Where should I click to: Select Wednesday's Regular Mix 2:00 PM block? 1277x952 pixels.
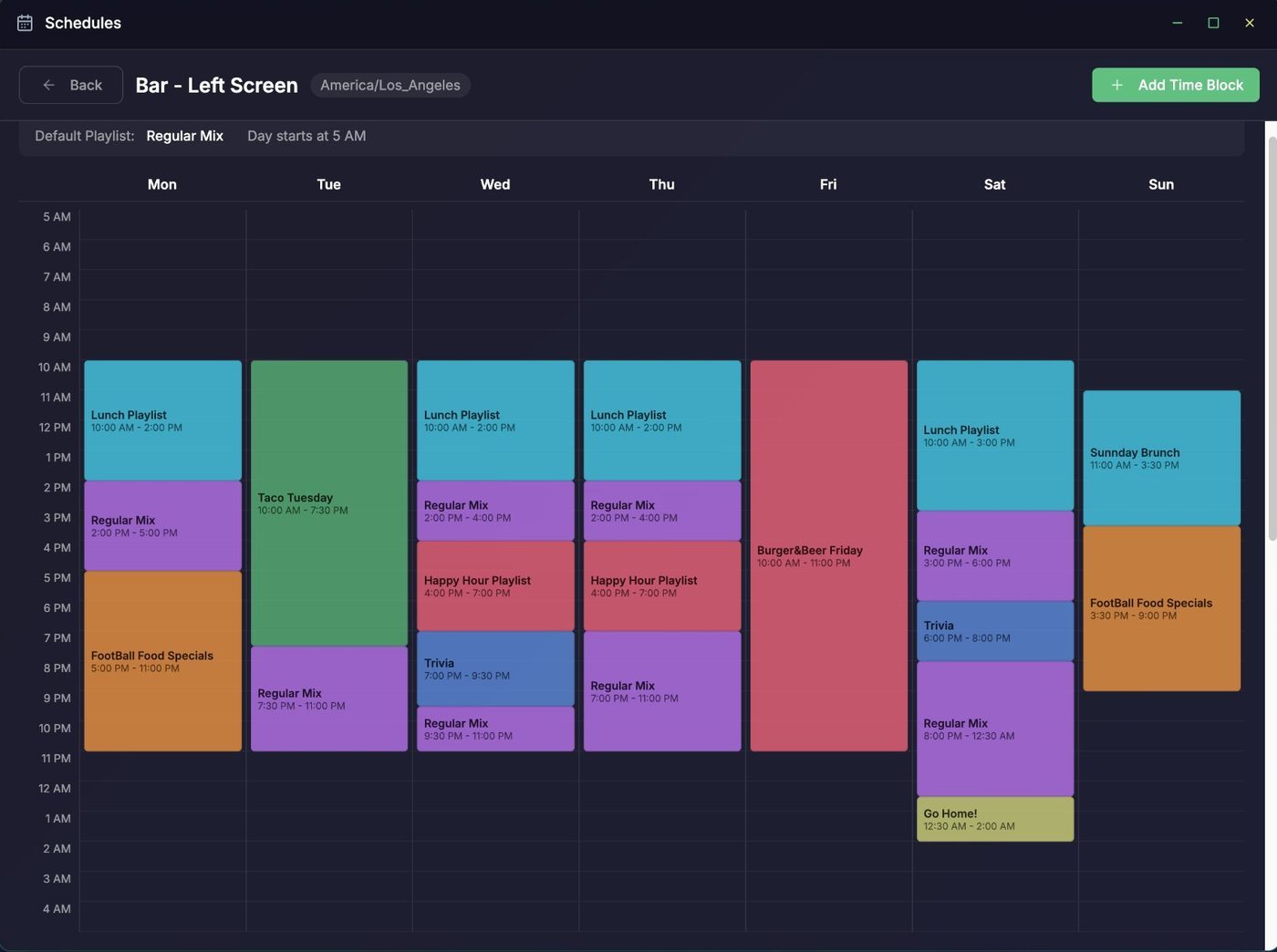(495, 511)
